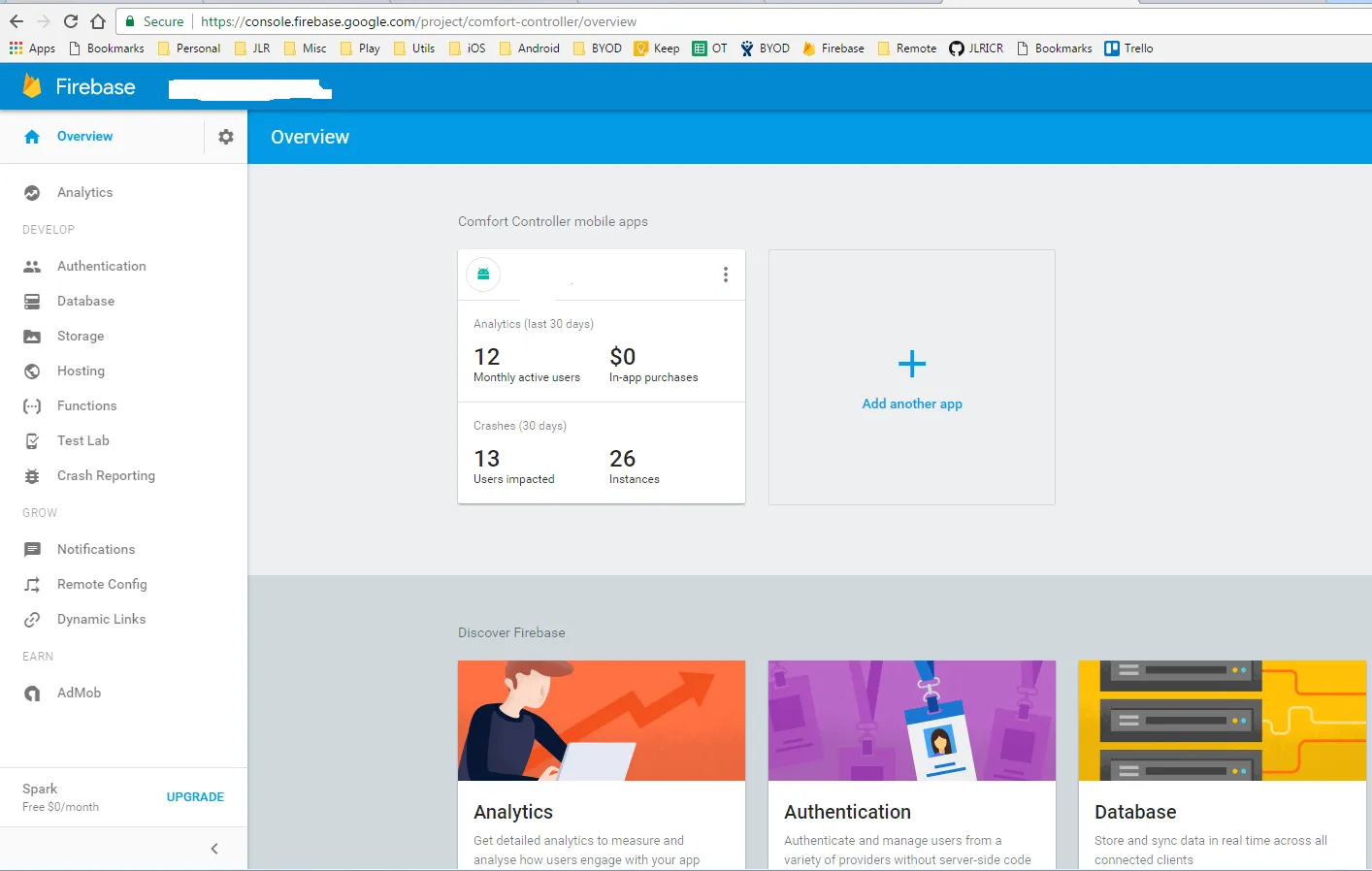The image size is (1372, 871).
Task: Open project settings gear icon
Action: 226,137
